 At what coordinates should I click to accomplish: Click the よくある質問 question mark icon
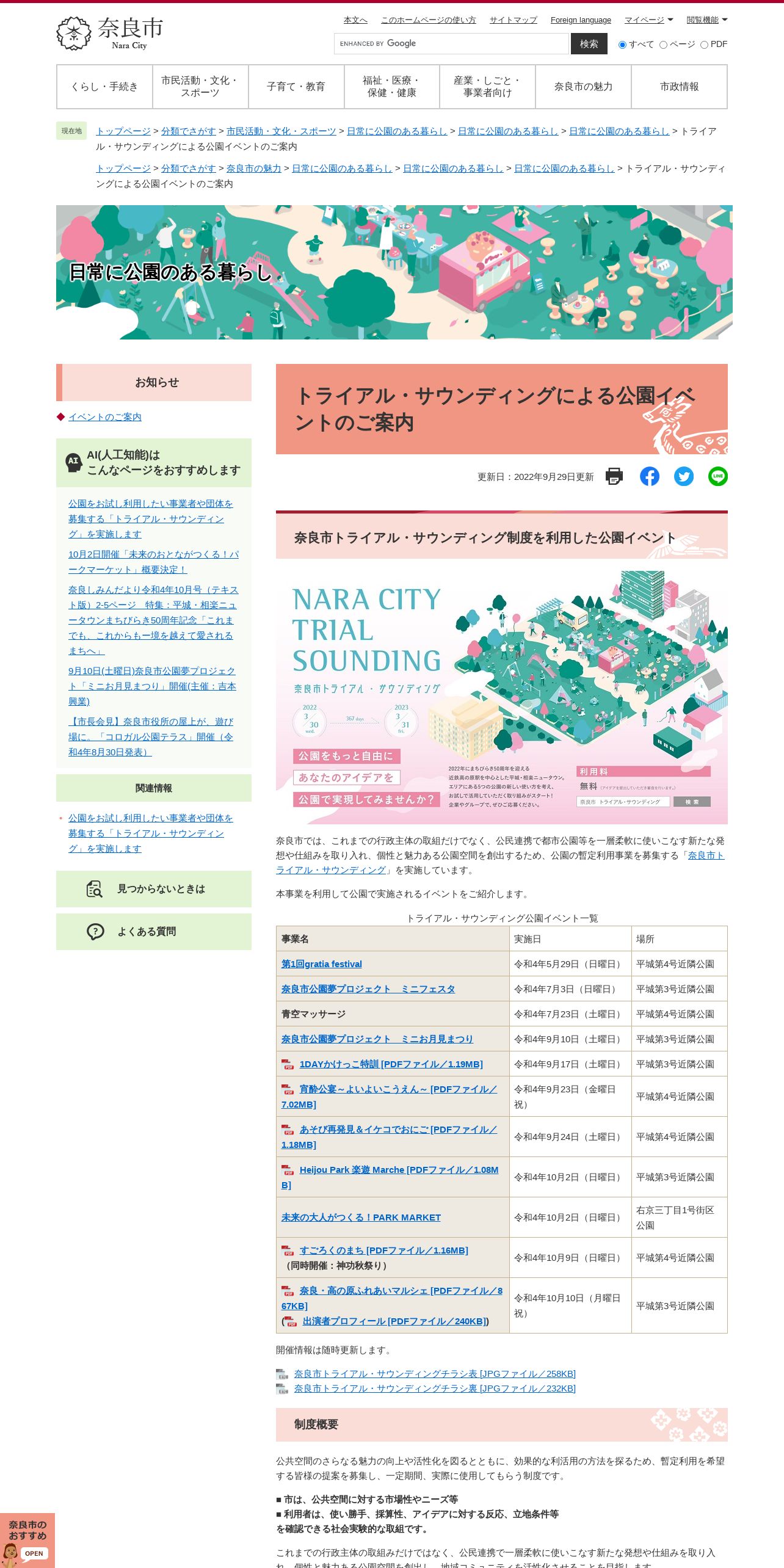tap(95, 932)
